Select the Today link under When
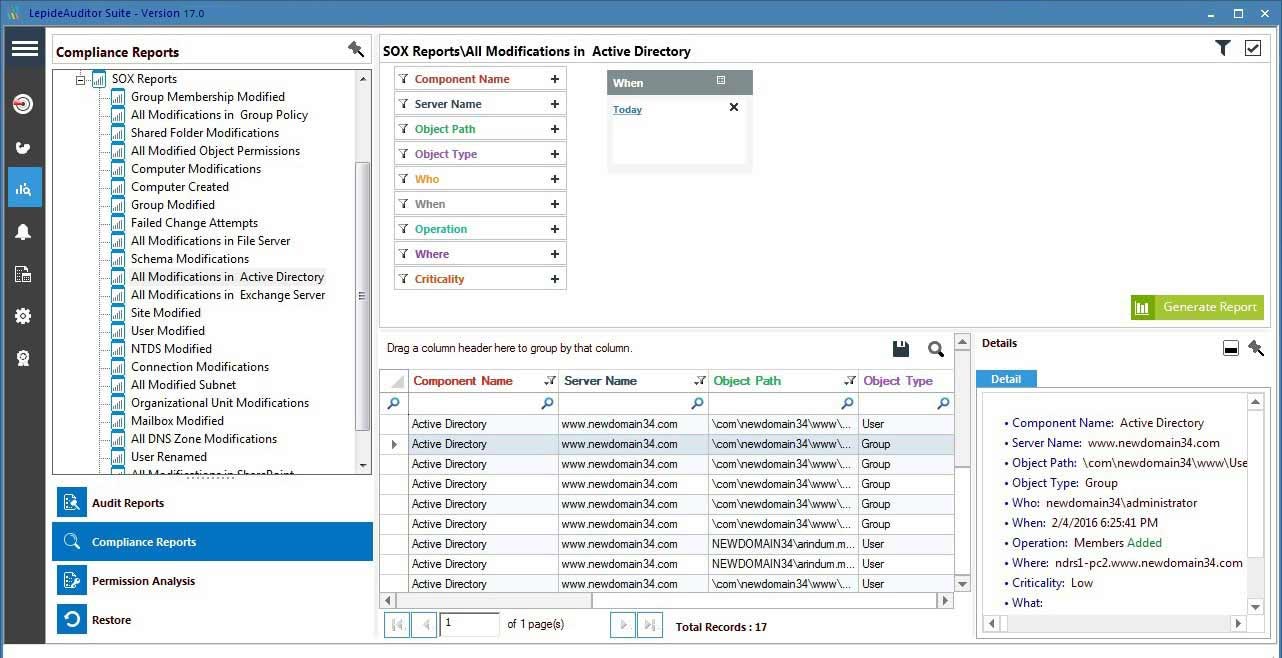The width and height of the screenshot is (1282, 658). (x=627, y=109)
